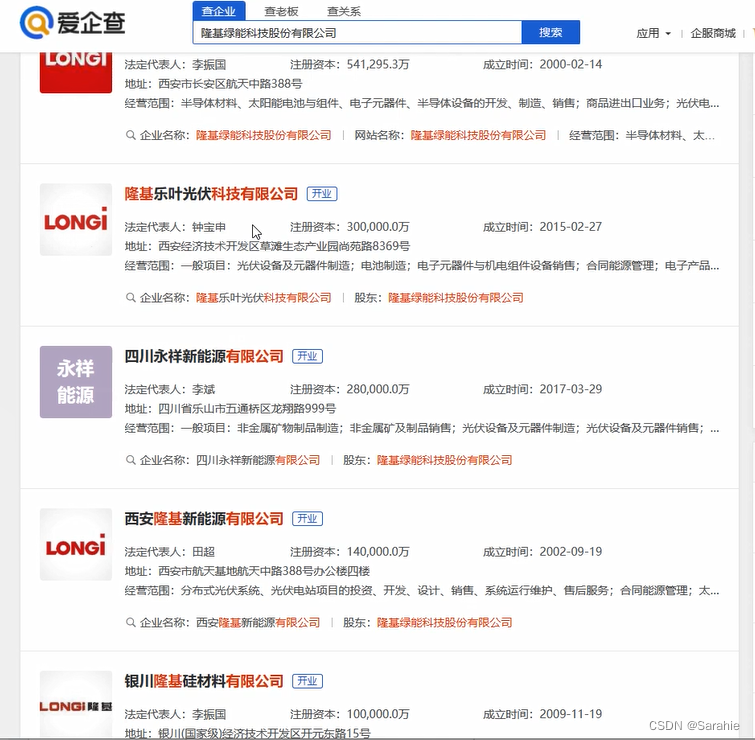Click magnifier icon in the first company card
Viewport: 755px width, 740px height.
(x=130, y=135)
